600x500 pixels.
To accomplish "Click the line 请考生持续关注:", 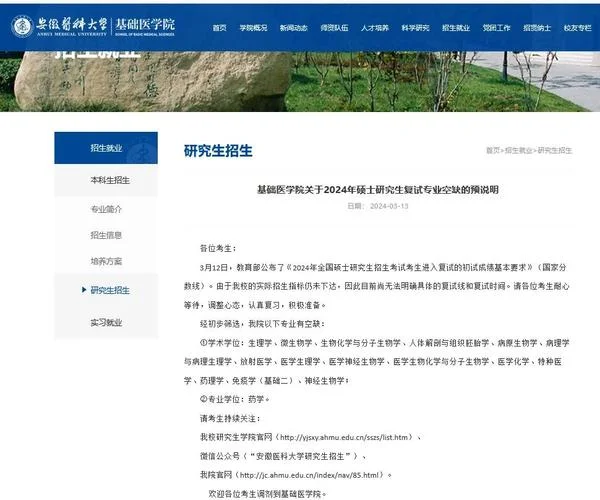I will pyautogui.click(x=230, y=419).
